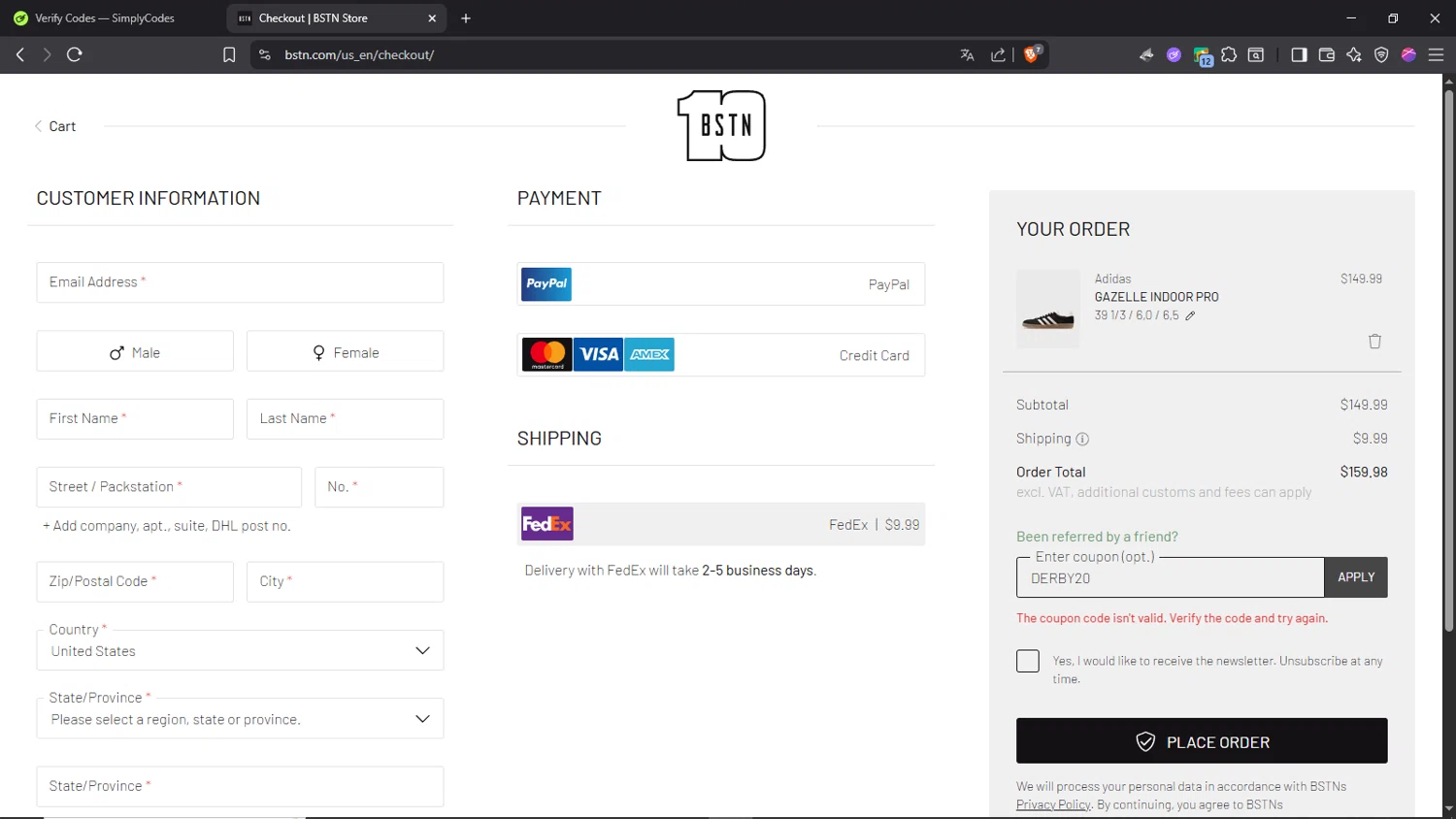Expand add company, apt., suite field
This screenshot has width=1456, height=819.
167,526
